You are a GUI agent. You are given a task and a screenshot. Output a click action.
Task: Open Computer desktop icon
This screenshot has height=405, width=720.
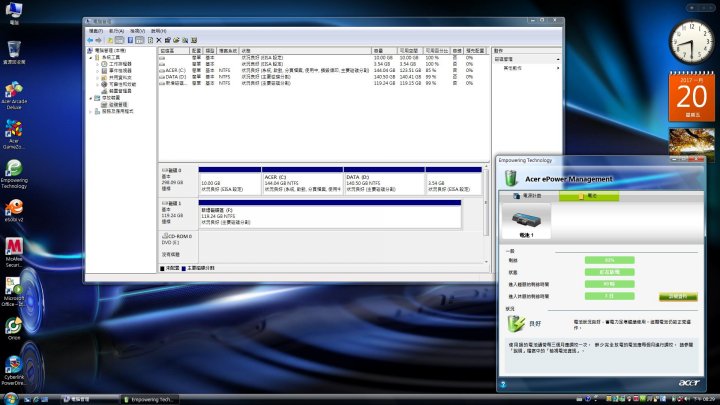point(14,13)
